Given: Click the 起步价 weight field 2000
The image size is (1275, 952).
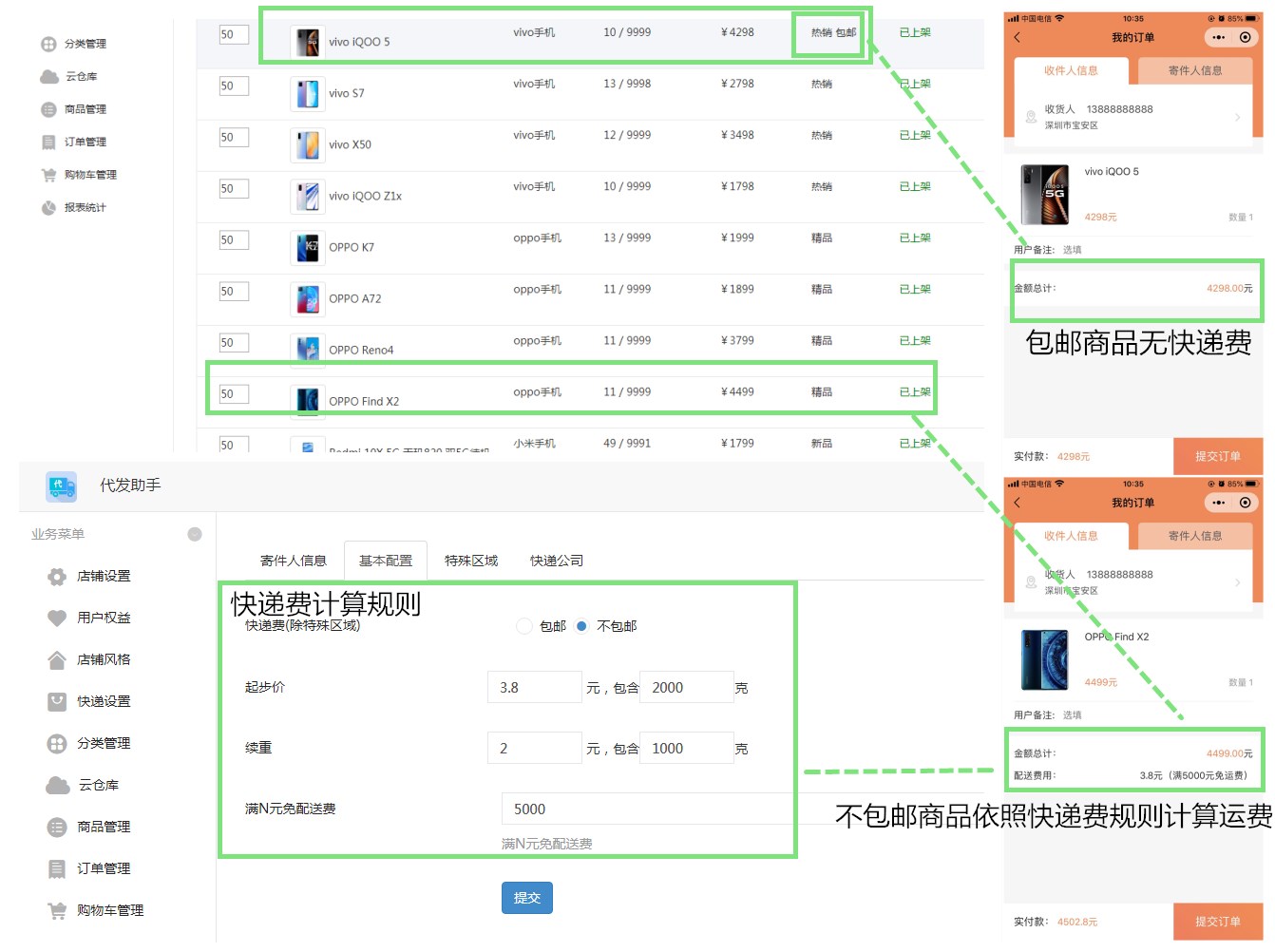Looking at the screenshot, I should point(687,688).
